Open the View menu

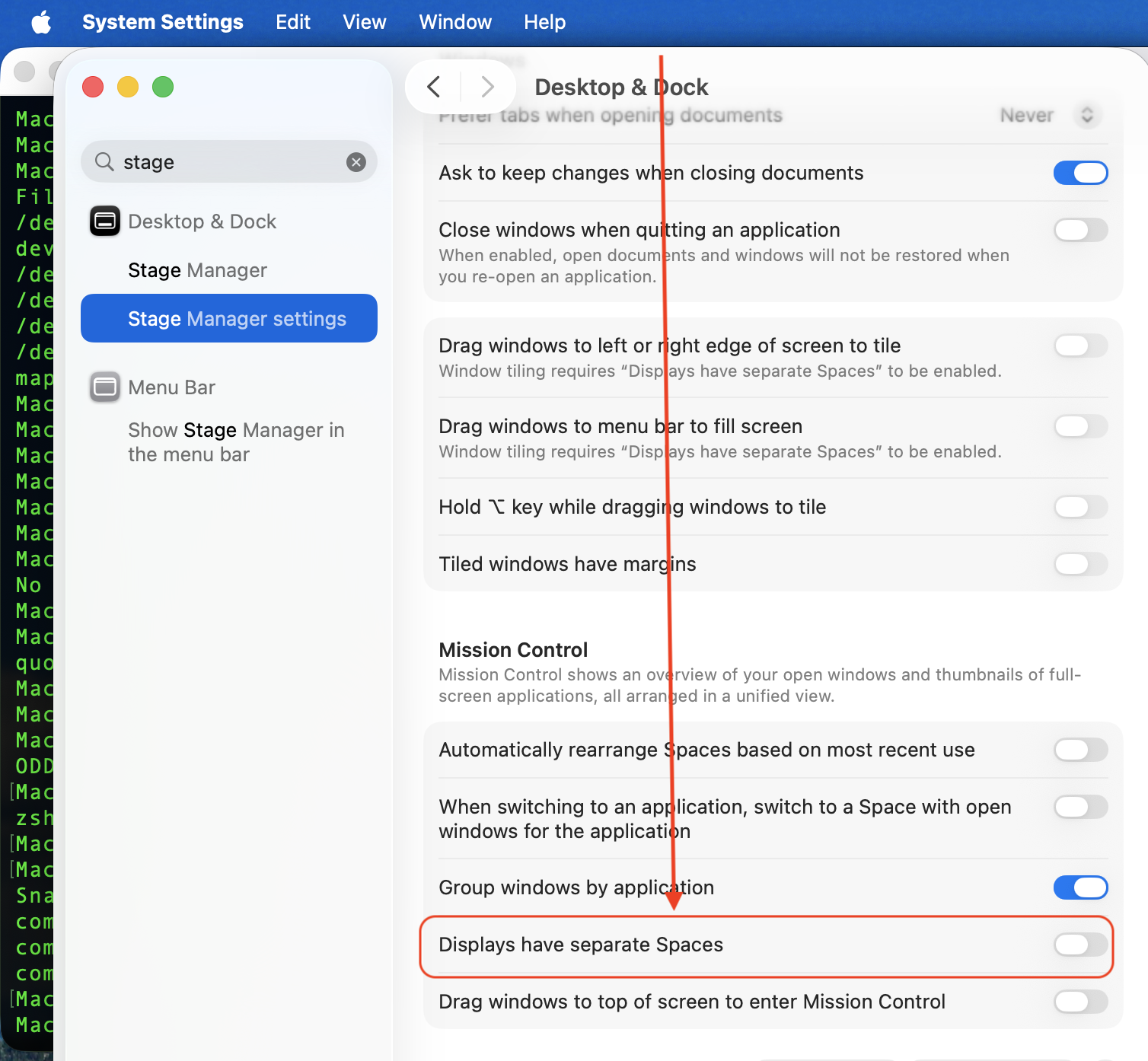point(365,22)
